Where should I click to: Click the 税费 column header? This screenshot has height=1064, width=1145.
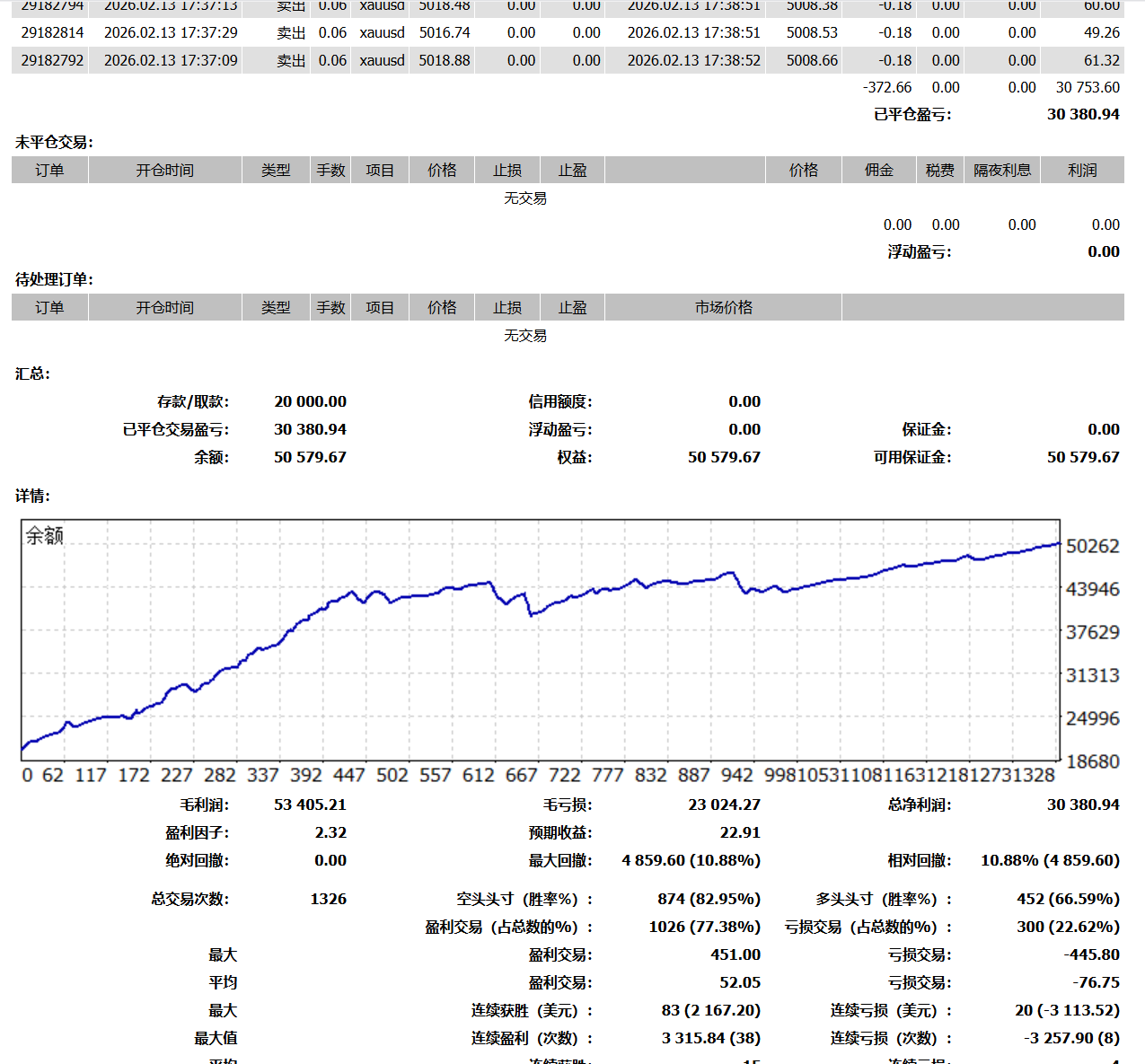click(x=940, y=170)
